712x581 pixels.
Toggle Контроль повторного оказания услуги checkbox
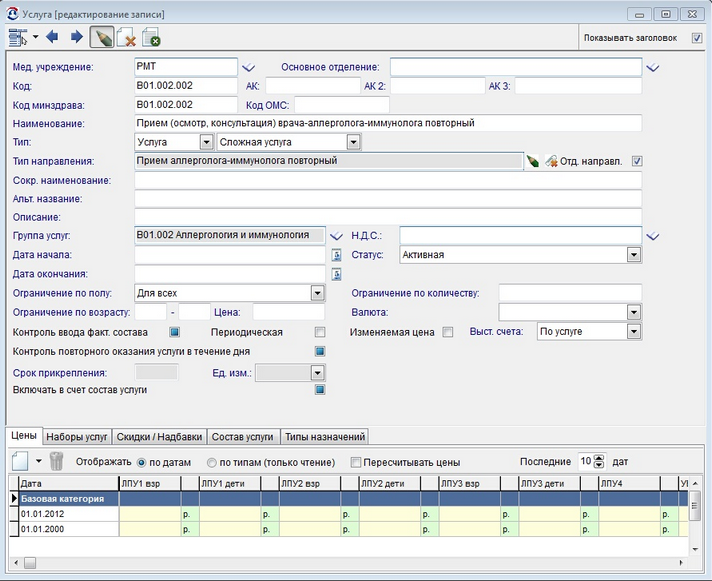coord(320,351)
